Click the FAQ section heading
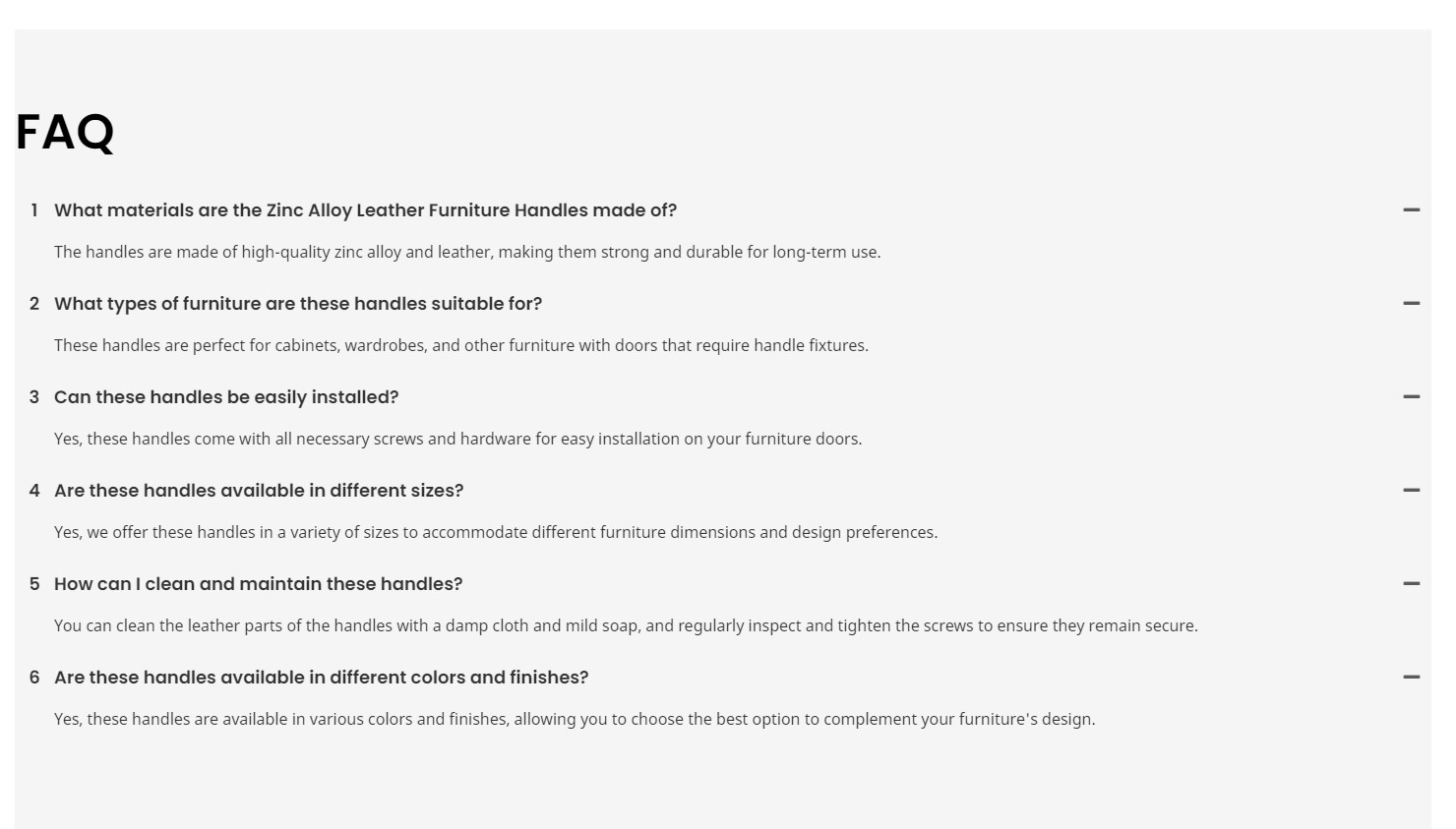 [65, 132]
